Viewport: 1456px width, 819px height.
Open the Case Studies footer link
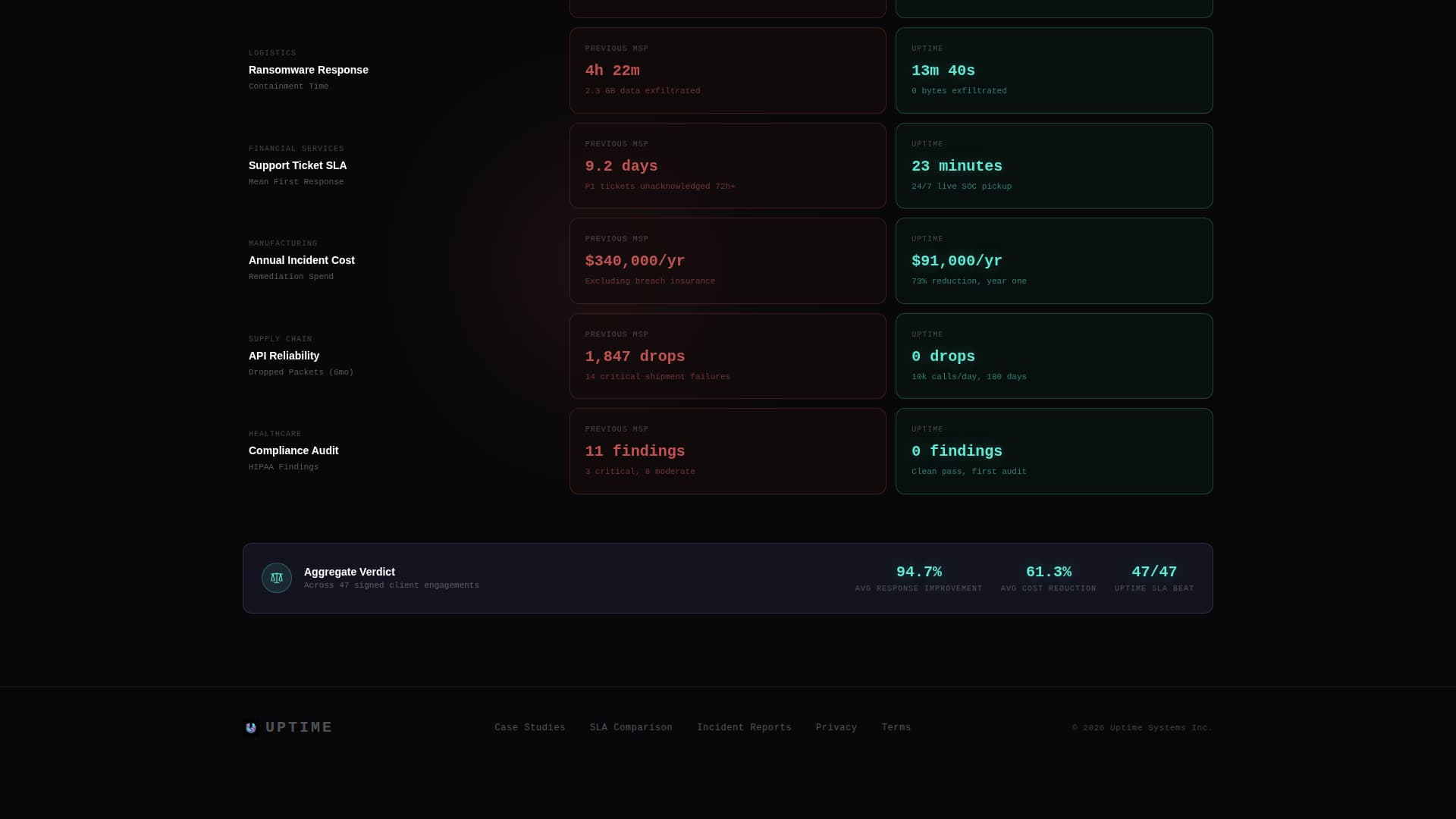530,728
